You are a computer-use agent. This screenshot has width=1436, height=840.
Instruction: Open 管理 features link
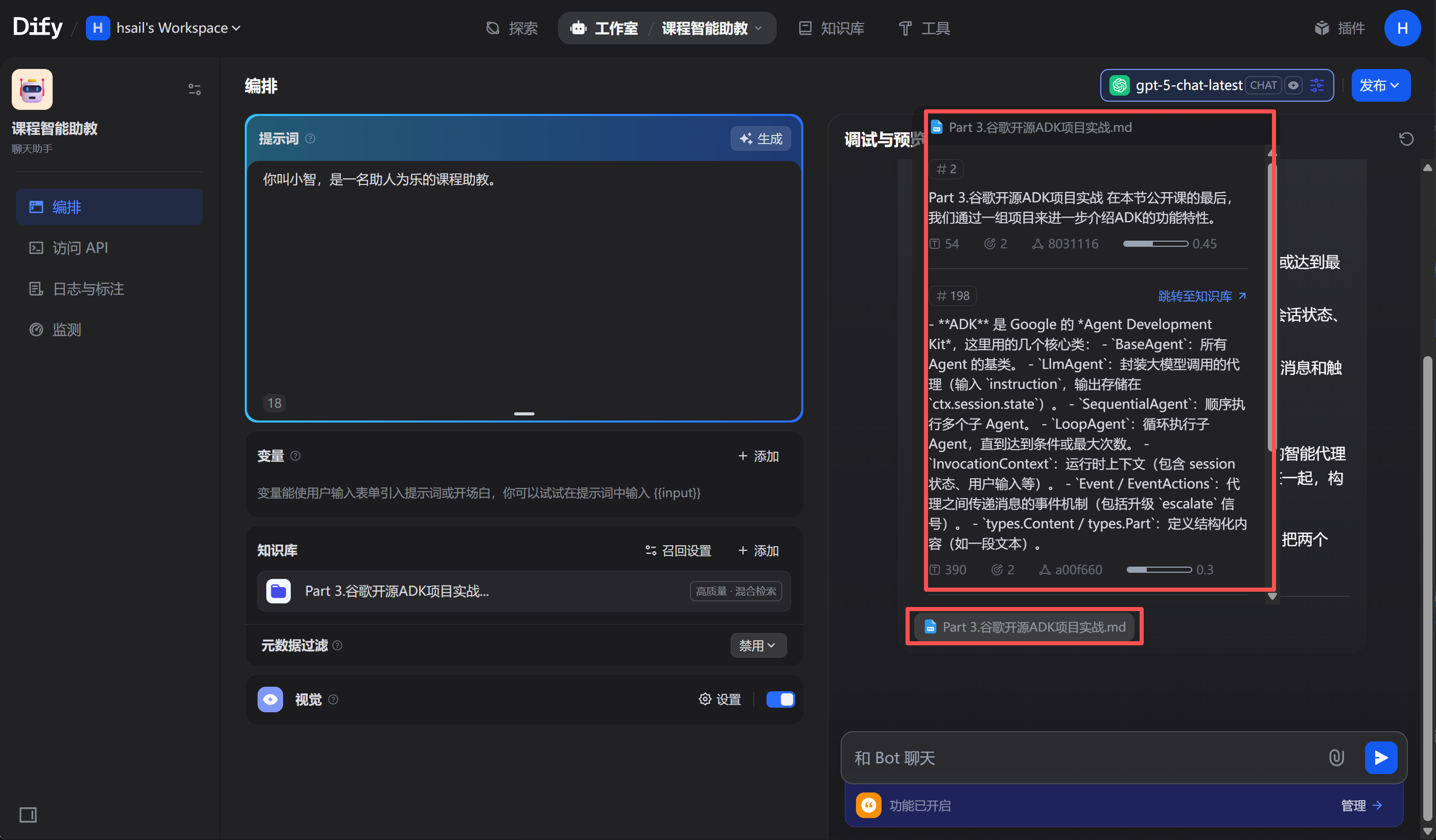coord(1361,805)
